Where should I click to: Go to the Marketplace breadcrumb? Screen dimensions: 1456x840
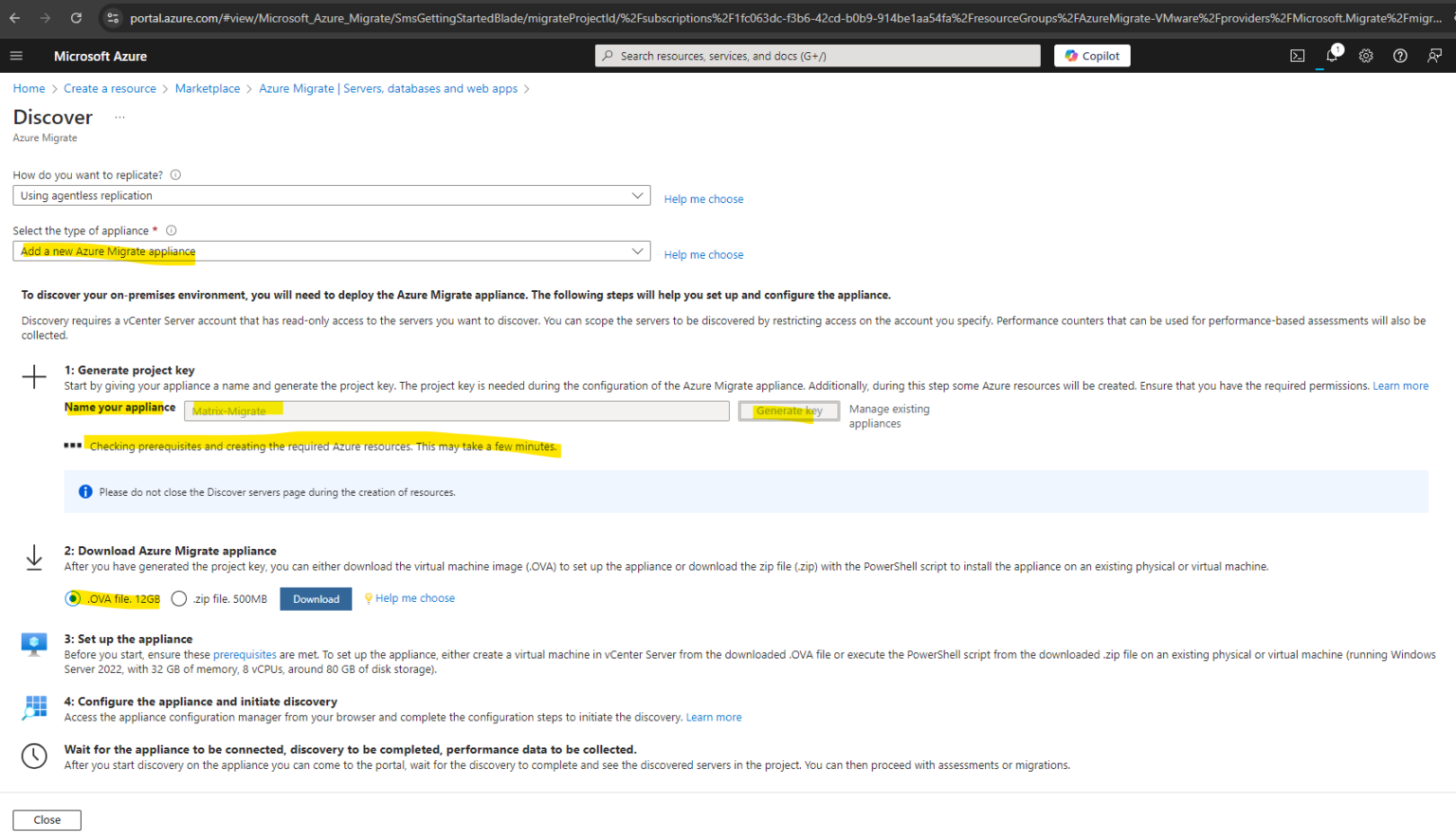coord(208,88)
